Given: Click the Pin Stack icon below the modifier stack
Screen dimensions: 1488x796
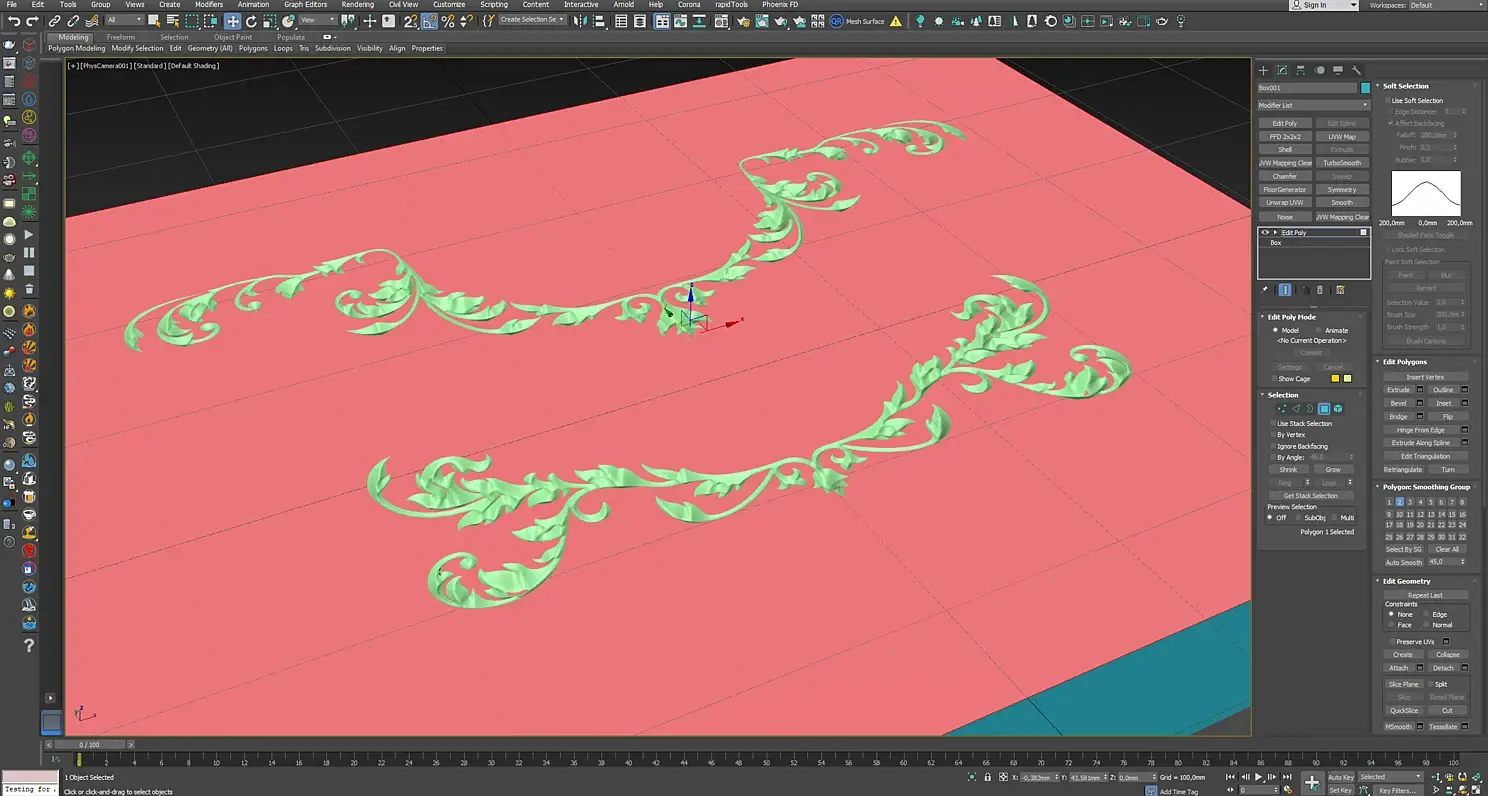Looking at the screenshot, I should point(1265,290).
